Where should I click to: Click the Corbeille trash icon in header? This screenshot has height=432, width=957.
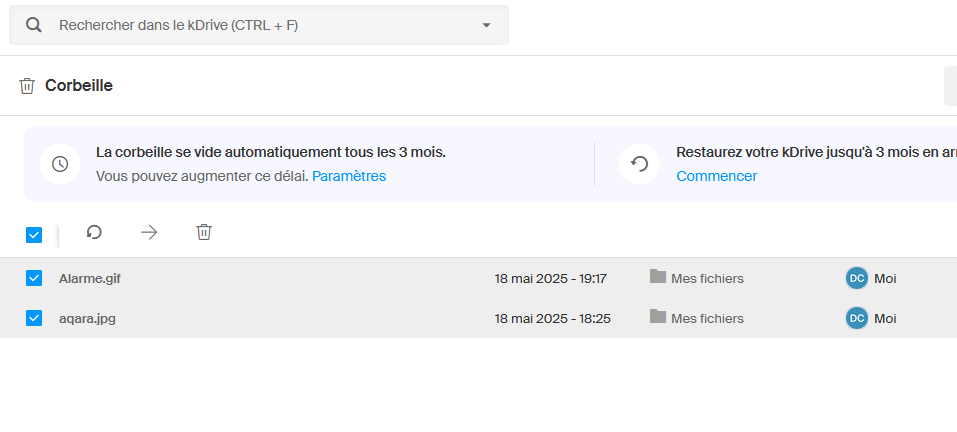tap(27, 86)
